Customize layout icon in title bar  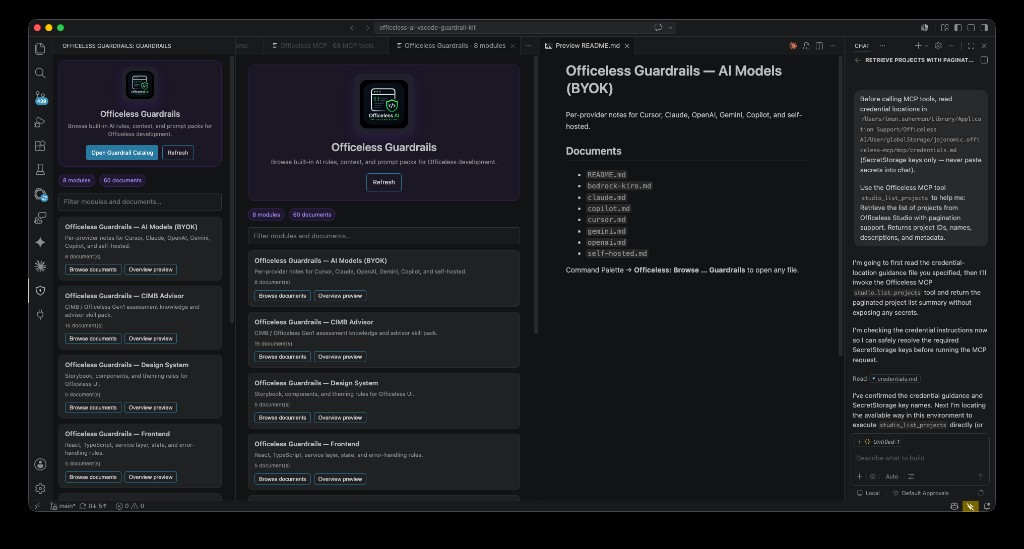(x=944, y=27)
